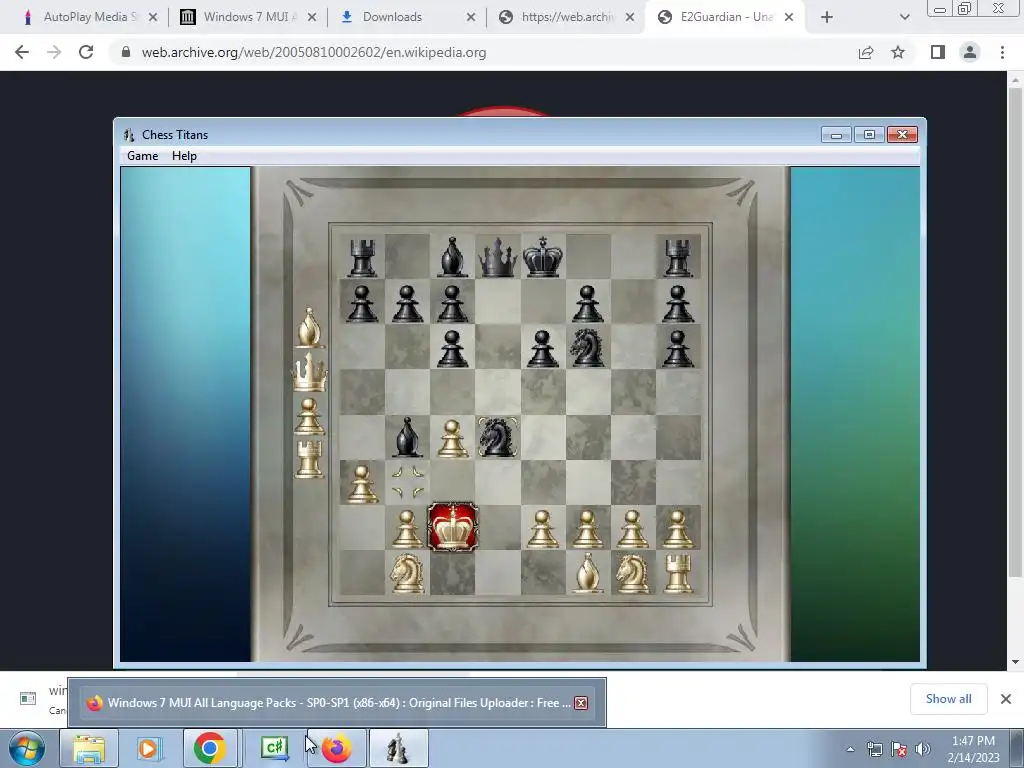1024x768 pixels.
Task: Open the Game menu in Chess Titans
Action: (142, 155)
